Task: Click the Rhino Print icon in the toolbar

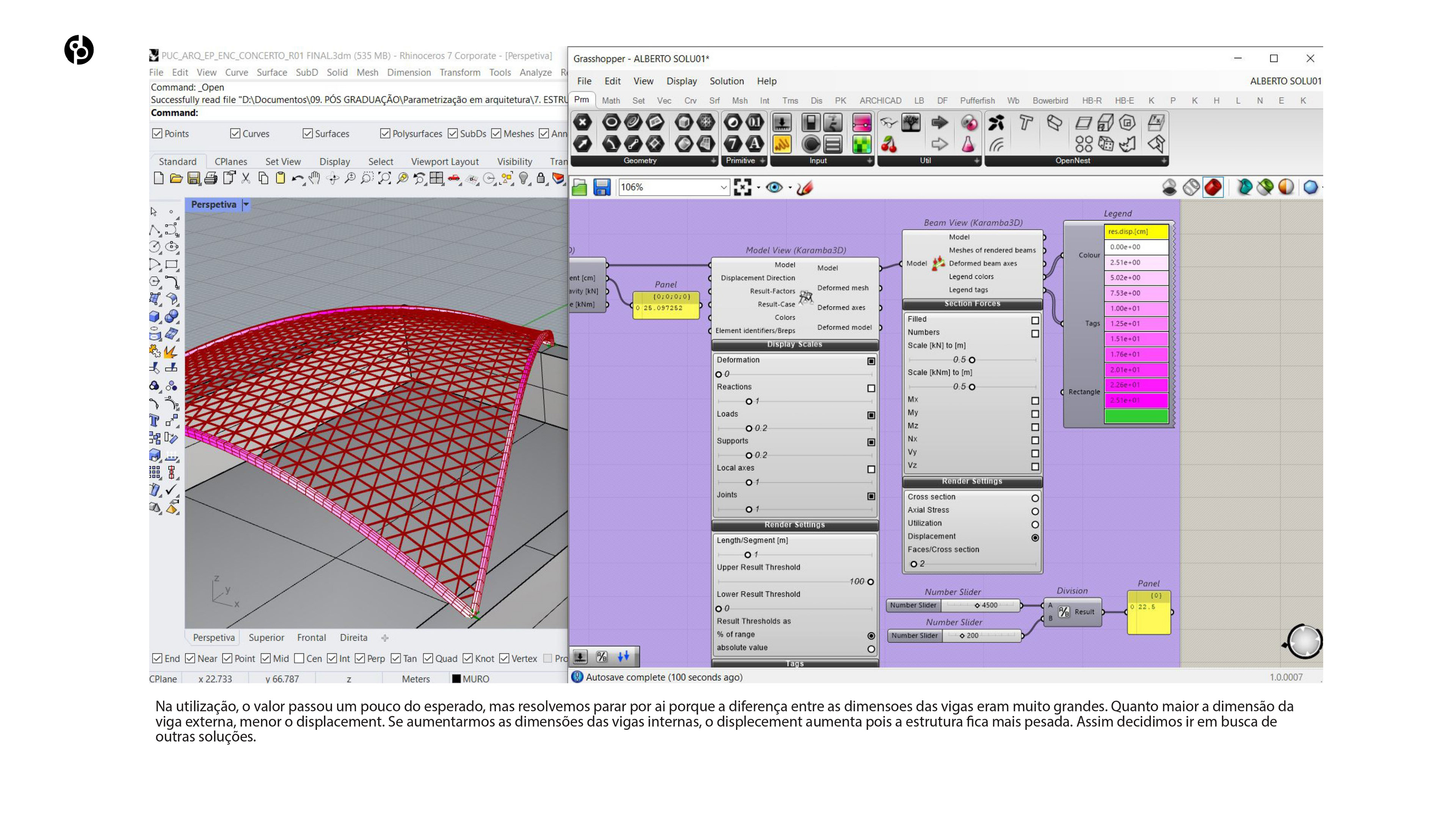Action: (x=211, y=179)
